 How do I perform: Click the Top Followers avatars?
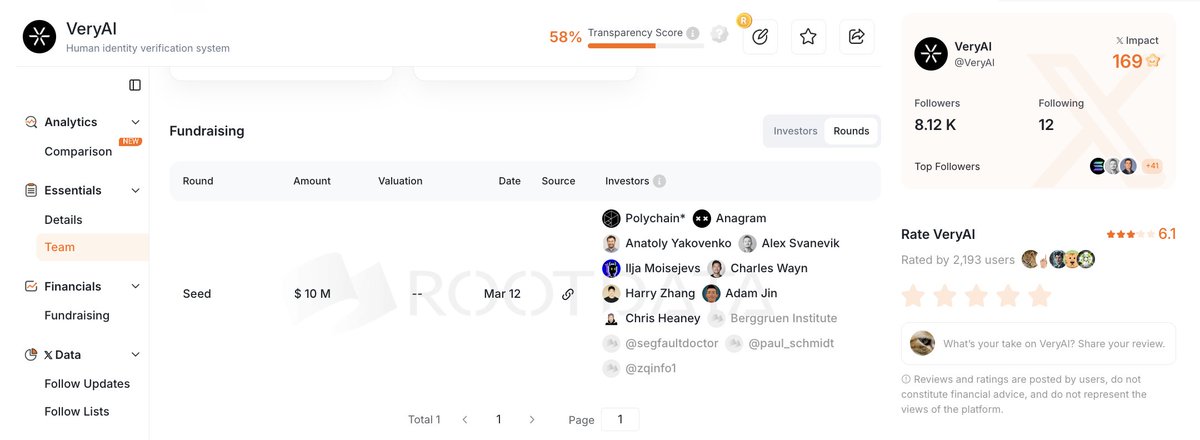1113,166
